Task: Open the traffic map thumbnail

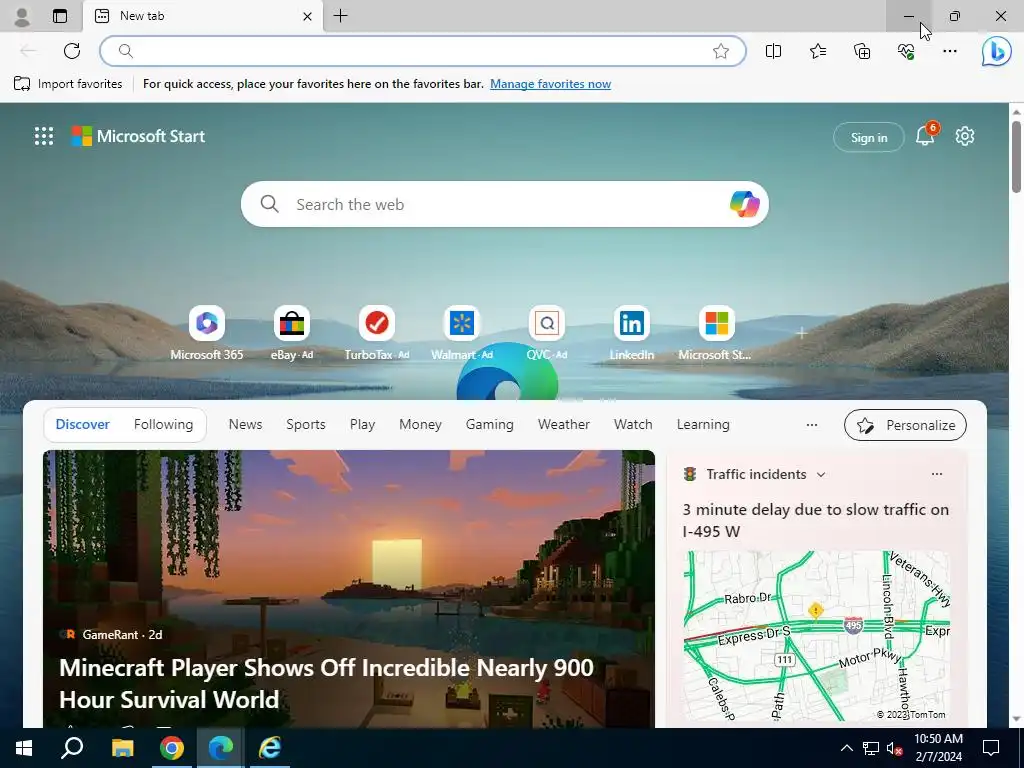Action: (x=816, y=636)
